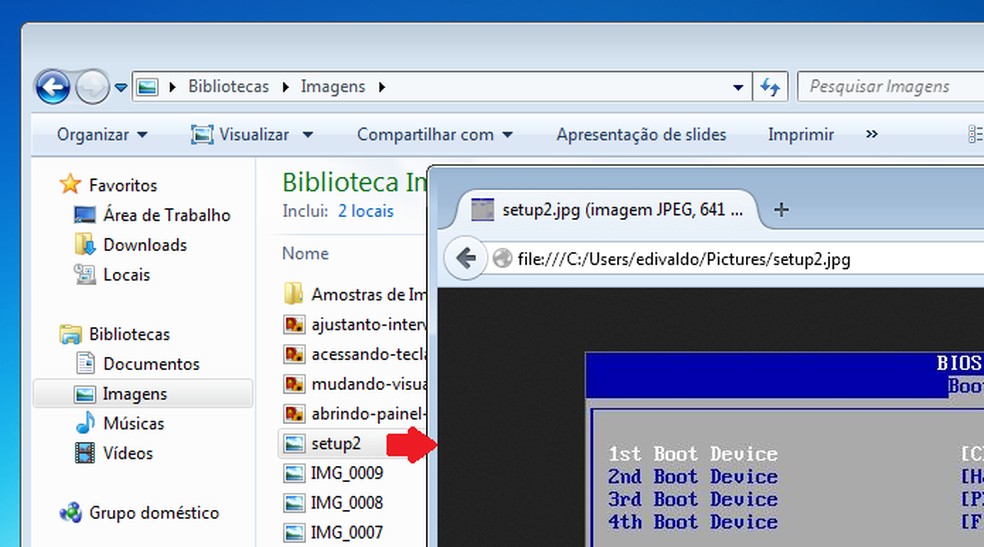Screen dimensions: 984x547
Task: Click the Área de Trabalho monitor icon
Action: (85, 215)
